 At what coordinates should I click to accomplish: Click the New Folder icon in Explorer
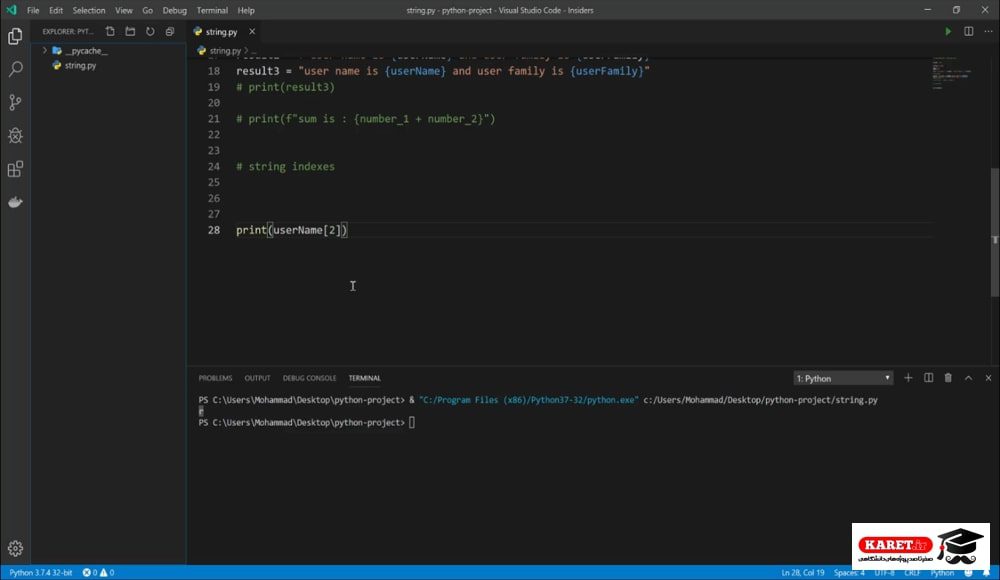pos(130,31)
